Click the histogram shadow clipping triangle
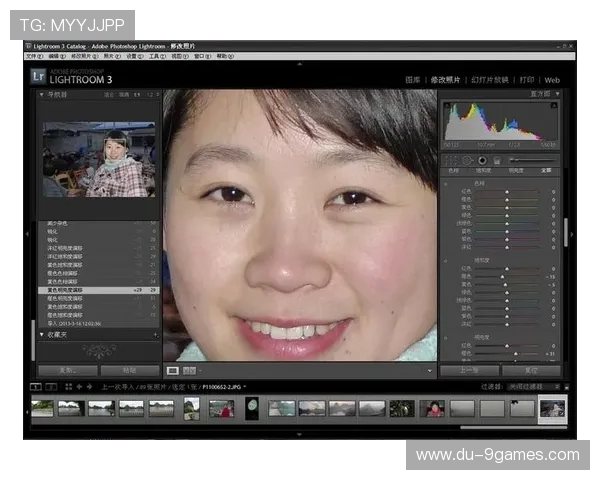 (x=446, y=103)
